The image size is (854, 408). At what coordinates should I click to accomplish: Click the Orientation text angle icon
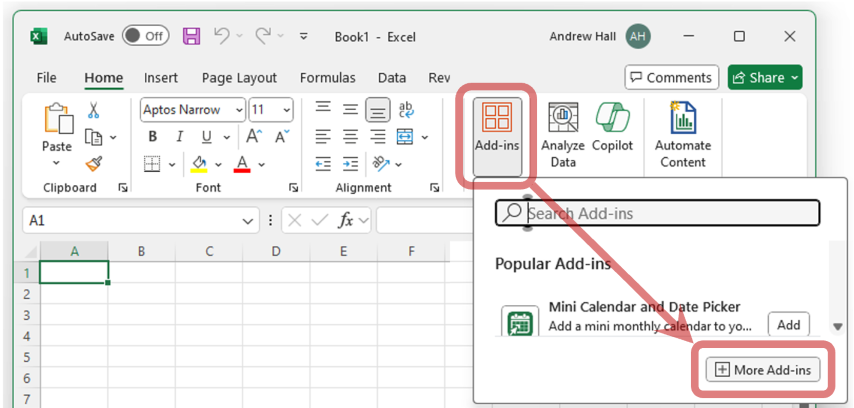tap(381, 163)
